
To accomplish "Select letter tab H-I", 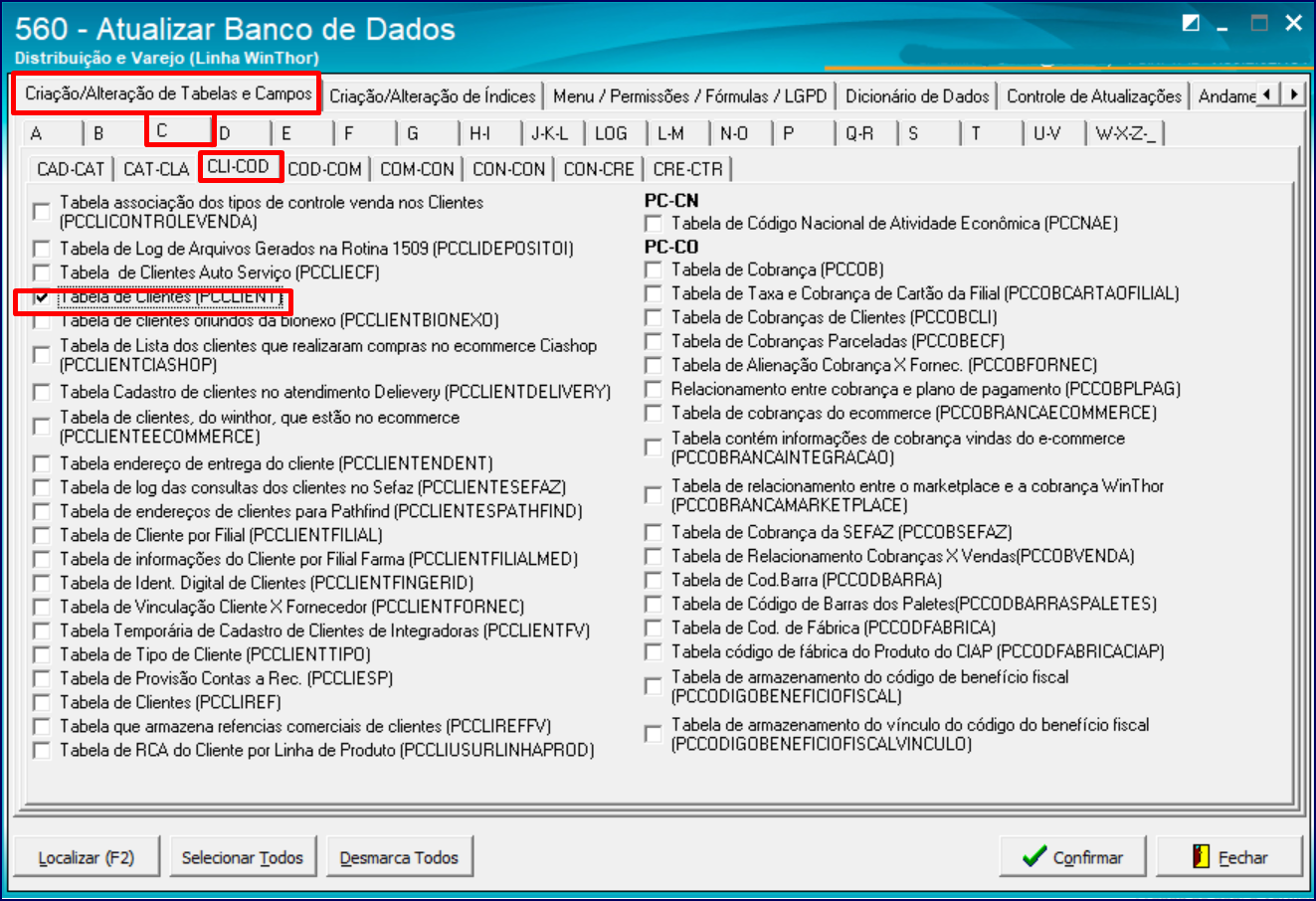I will coord(491,133).
